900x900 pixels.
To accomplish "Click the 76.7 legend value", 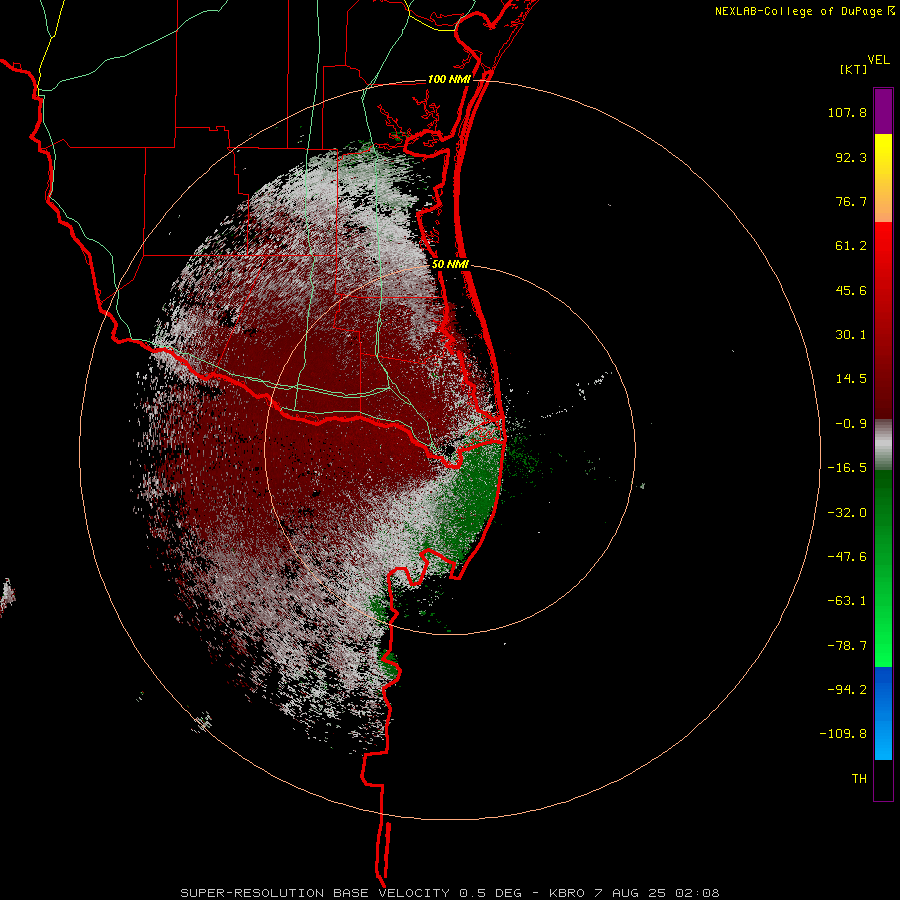I will coord(851,201).
